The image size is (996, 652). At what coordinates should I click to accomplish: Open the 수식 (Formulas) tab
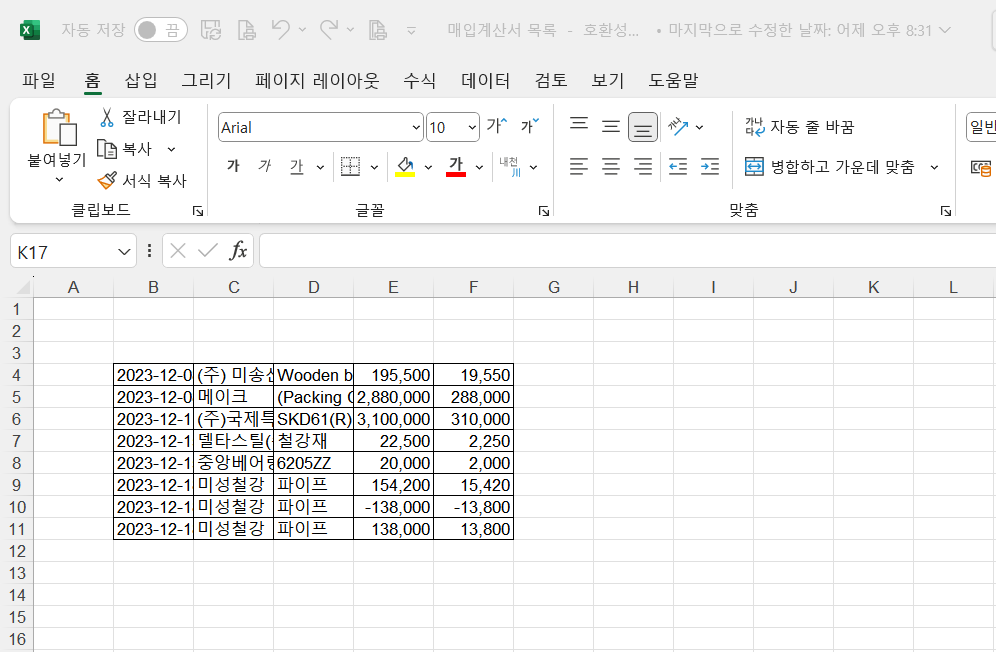coord(420,80)
